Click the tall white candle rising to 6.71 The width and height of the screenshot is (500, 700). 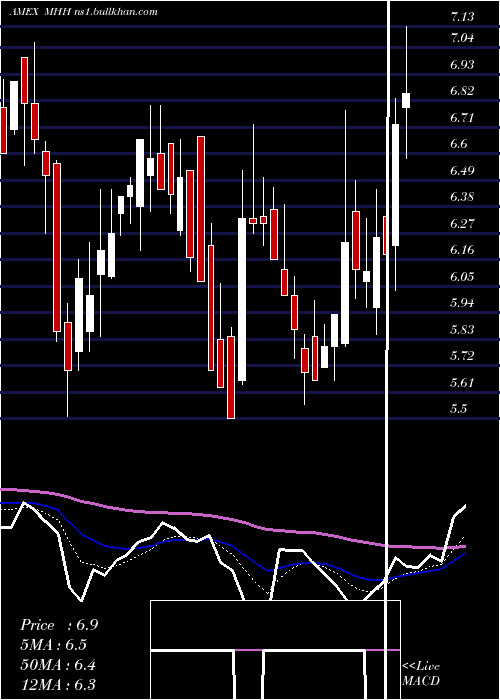click(396, 185)
